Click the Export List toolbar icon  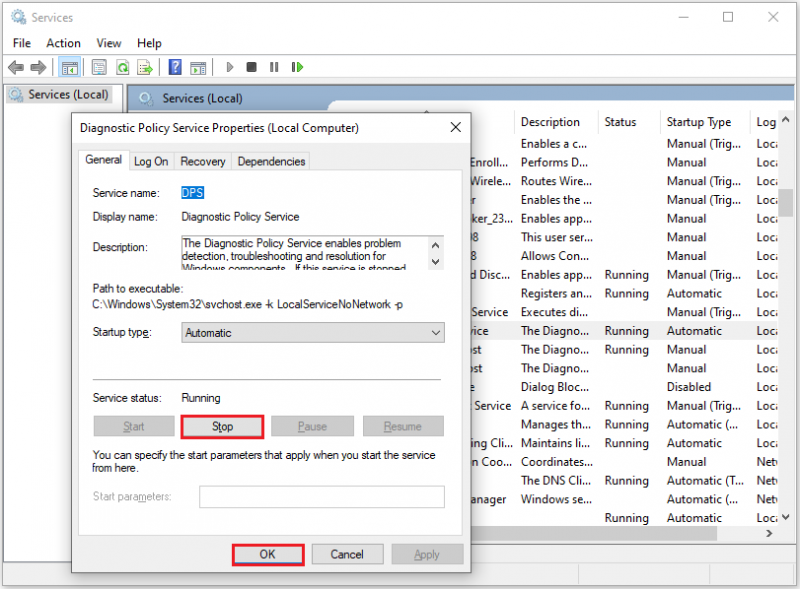145,67
